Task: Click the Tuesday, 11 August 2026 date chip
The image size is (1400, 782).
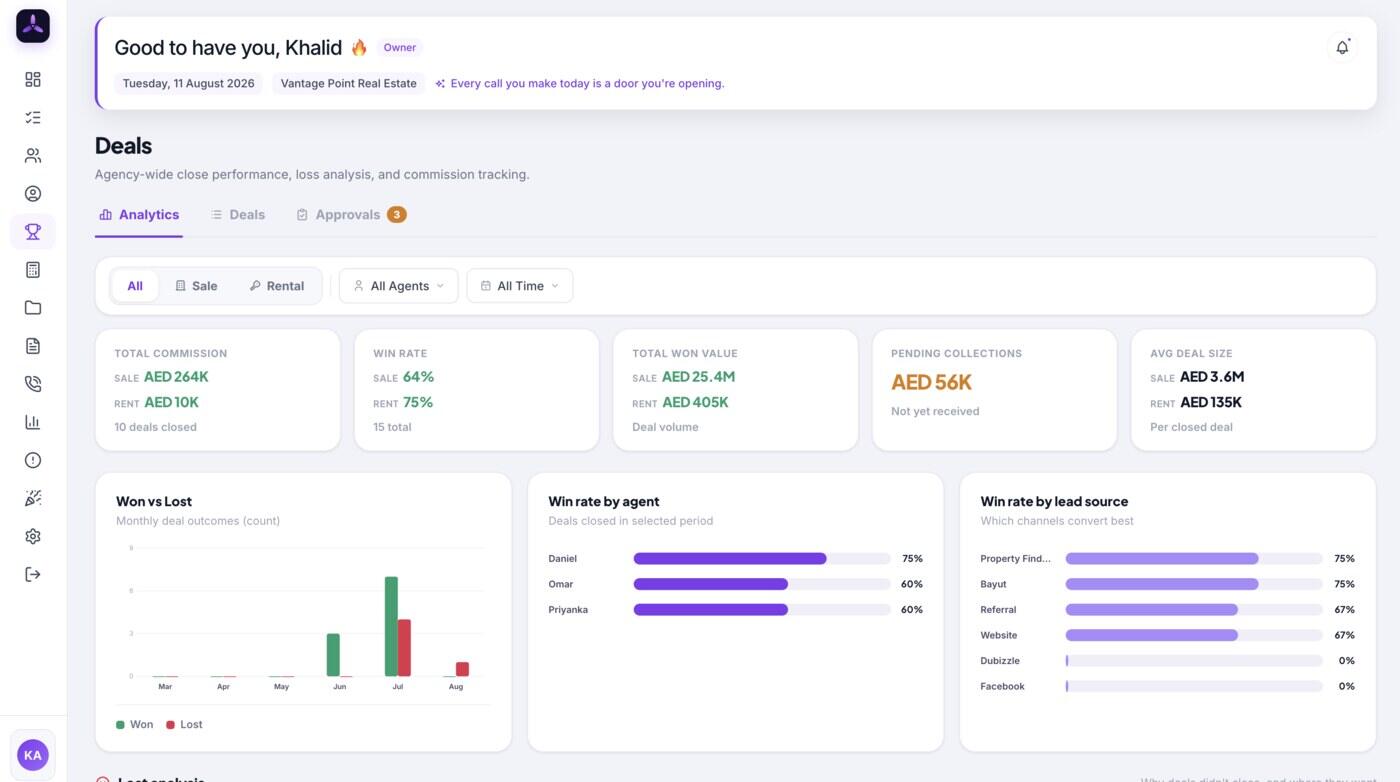Action: click(189, 83)
